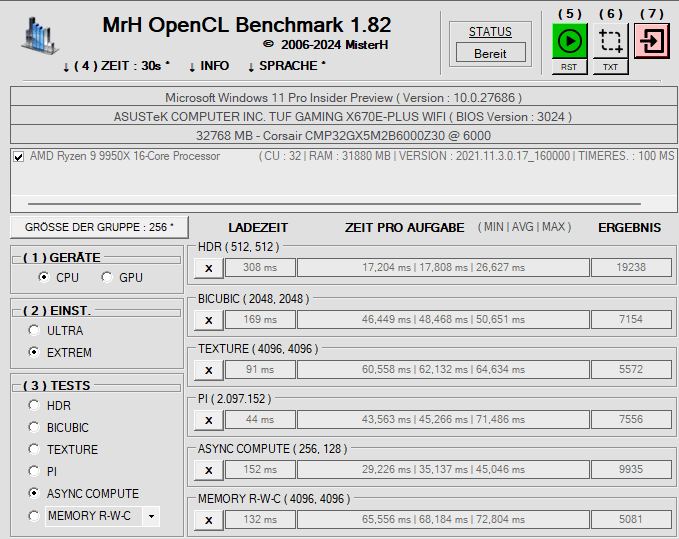Click the CU : 32 device details text
Image resolution: width=679 pixels, height=539 pixels.
(466, 156)
